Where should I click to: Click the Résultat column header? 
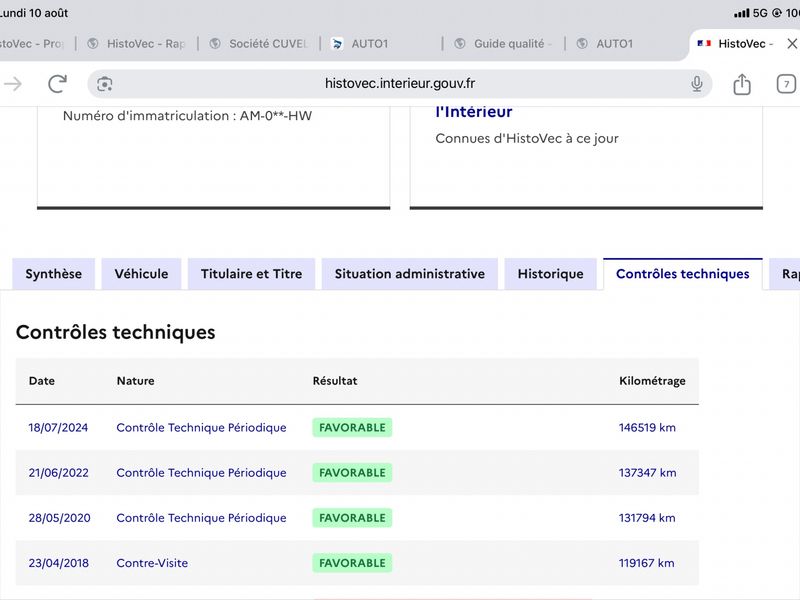(x=335, y=381)
